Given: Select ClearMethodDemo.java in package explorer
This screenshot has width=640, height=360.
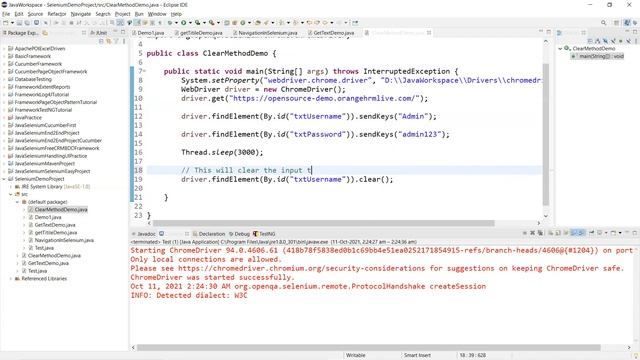Looking at the screenshot, I should [x=60, y=209].
